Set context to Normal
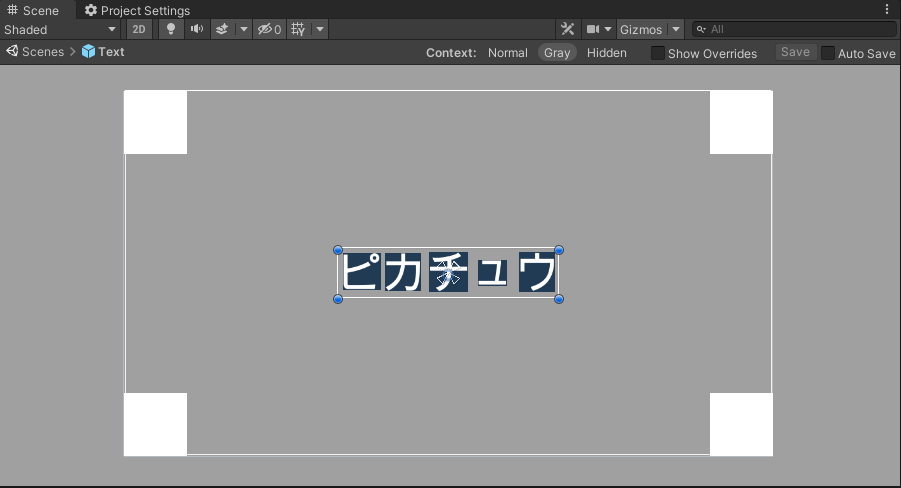This screenshot has width=901, height=488. coord(507,53)
